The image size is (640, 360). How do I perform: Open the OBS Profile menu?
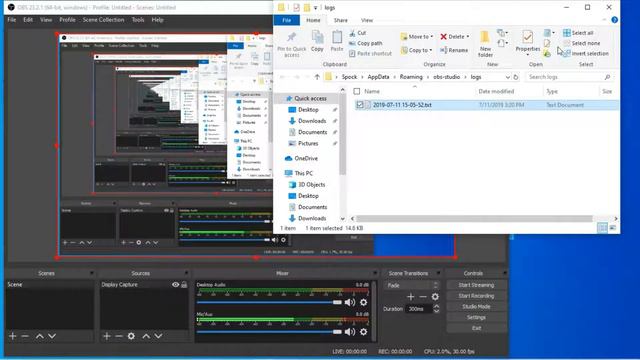click(67, 20)
